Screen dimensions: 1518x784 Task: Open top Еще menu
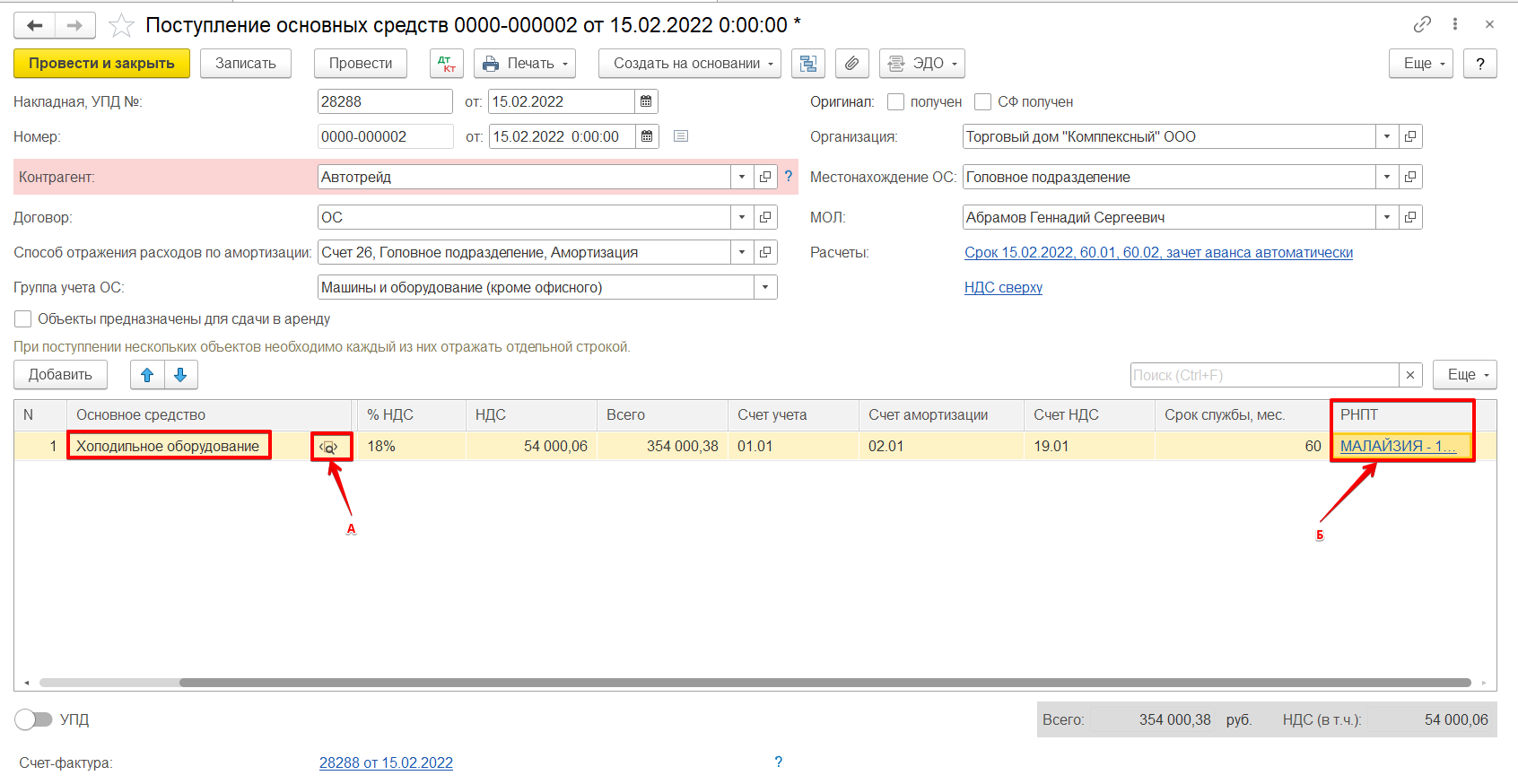(1421, 64)
